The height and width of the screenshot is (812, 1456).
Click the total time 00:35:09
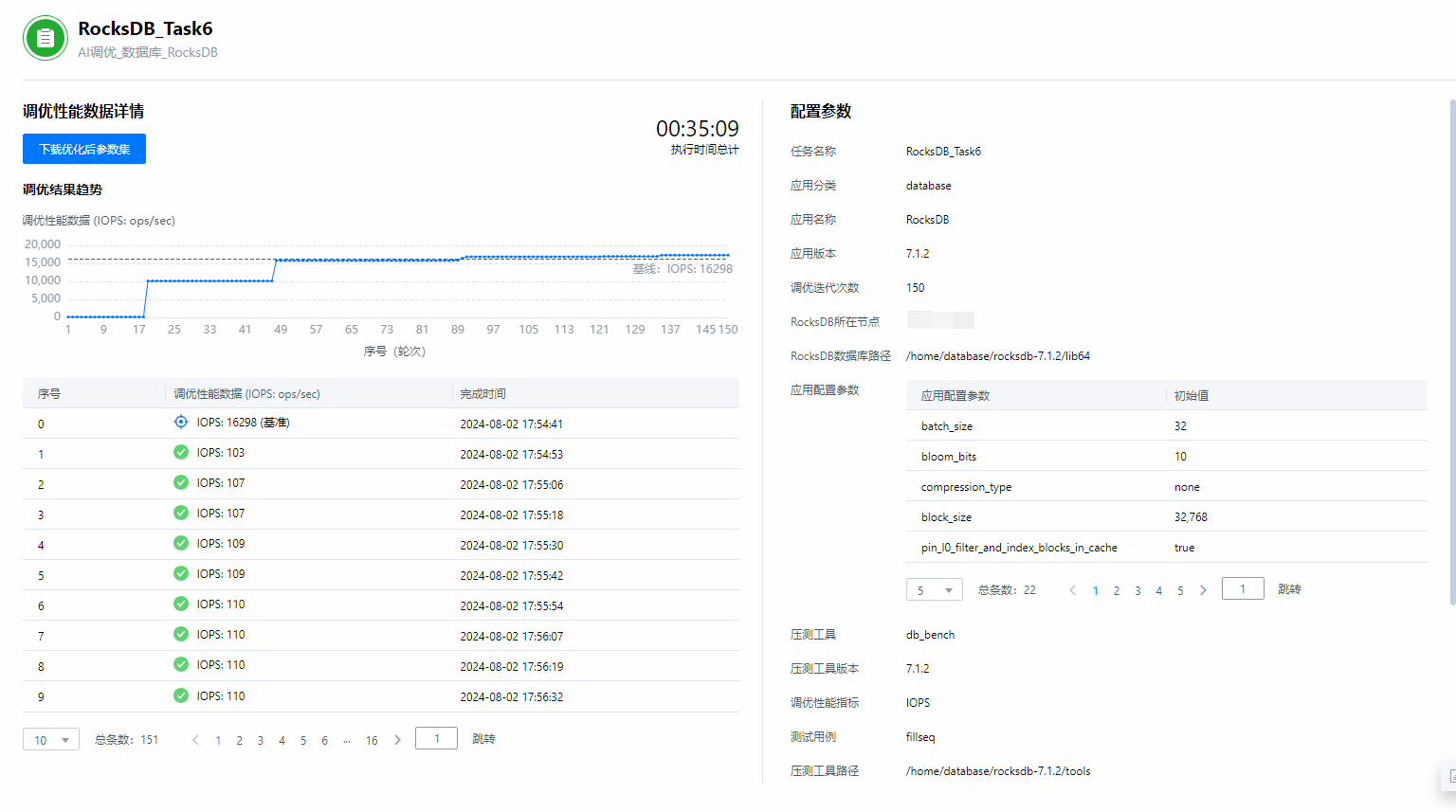click(698, 129)
